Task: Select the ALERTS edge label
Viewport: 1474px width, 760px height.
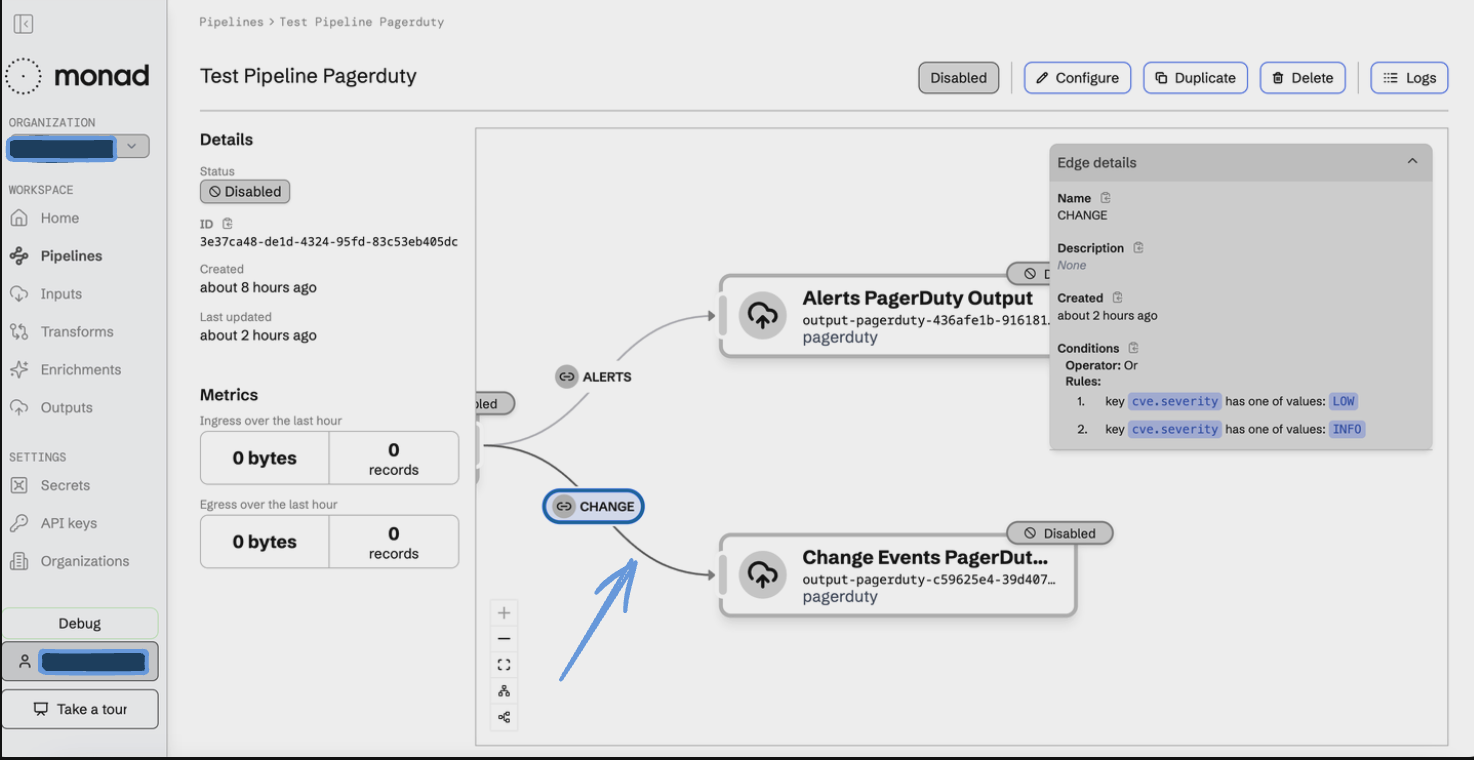Action: coord(595,377)
